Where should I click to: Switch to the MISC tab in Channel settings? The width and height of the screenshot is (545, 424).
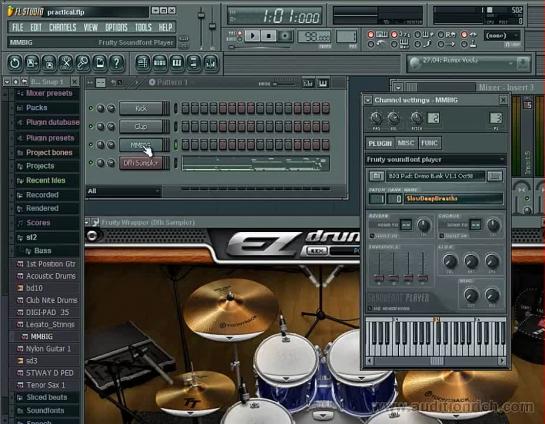(405, 143)
